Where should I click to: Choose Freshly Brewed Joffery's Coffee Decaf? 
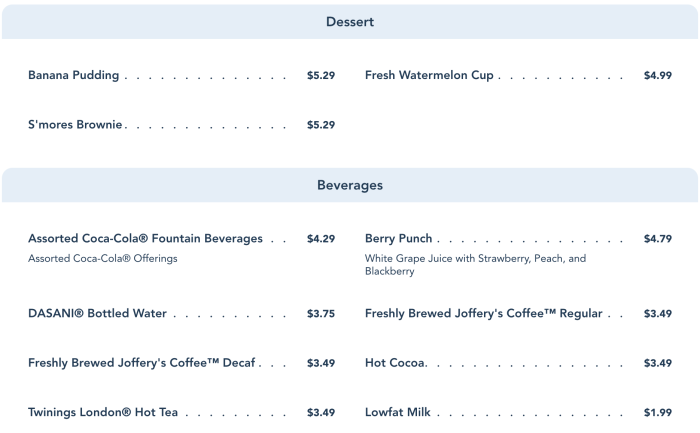coord(143,362)
